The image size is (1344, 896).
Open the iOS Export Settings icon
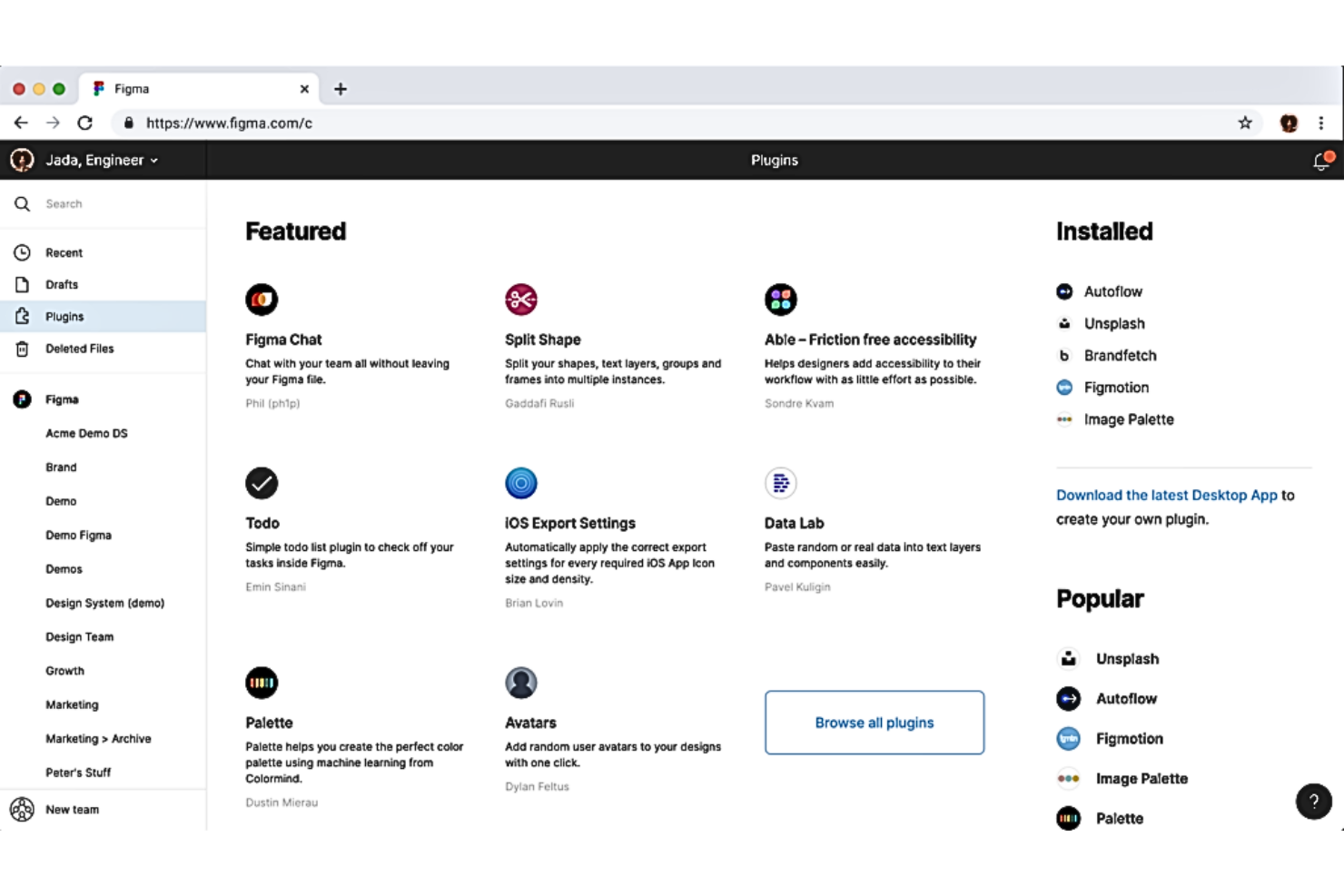[x=521, y=483]
